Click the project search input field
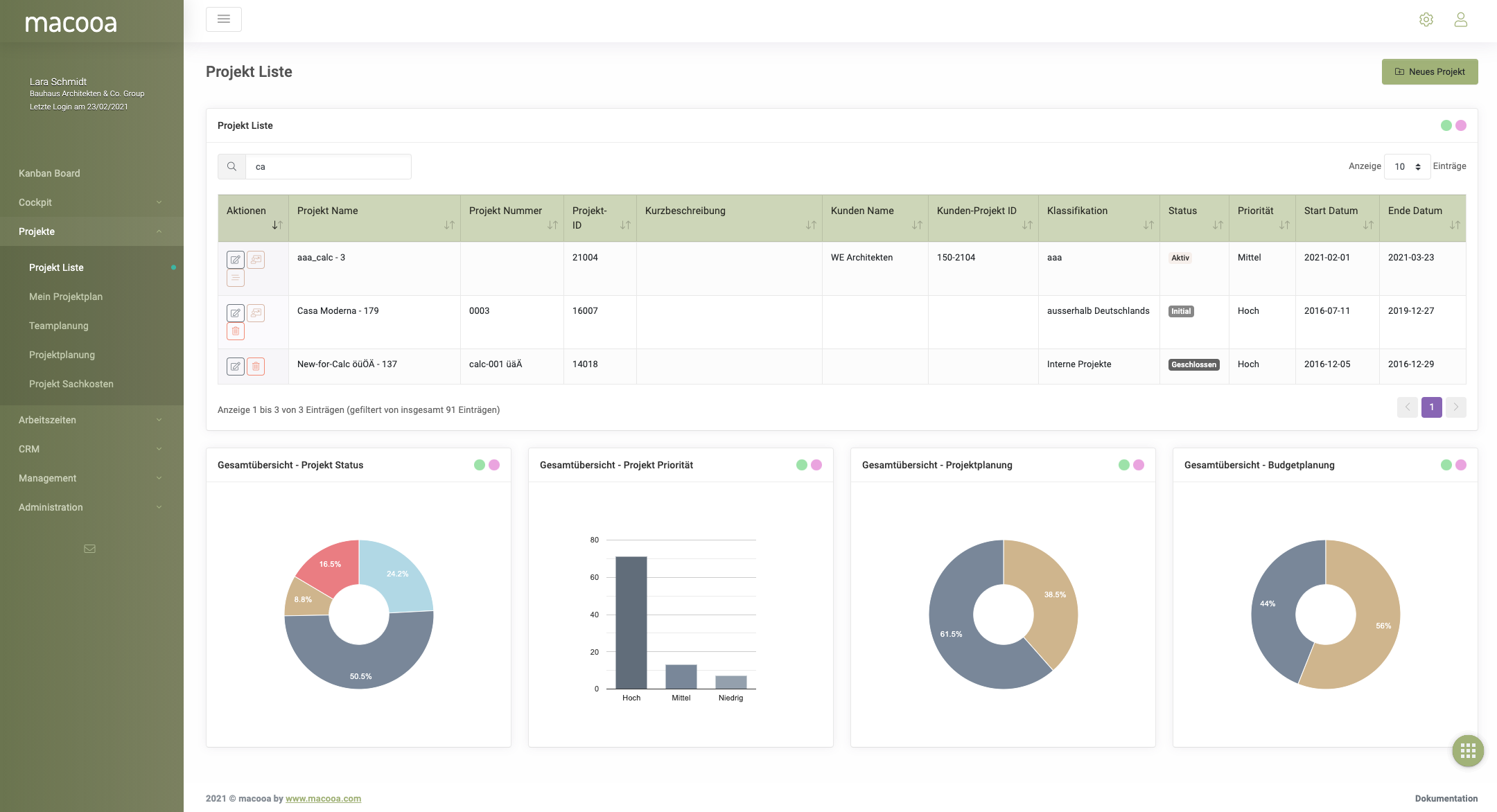Viewport: 1497px width, 812px height. (328, 167)
